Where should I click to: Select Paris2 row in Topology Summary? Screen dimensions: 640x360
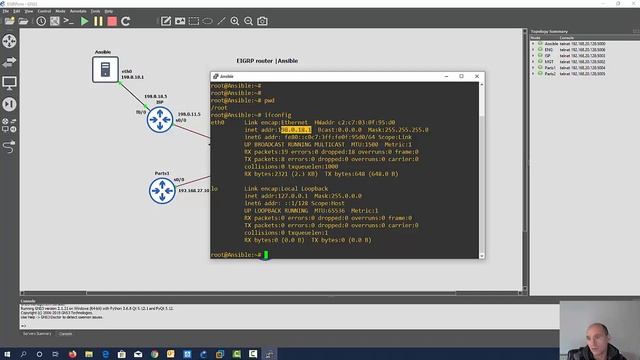click(584, 74)
